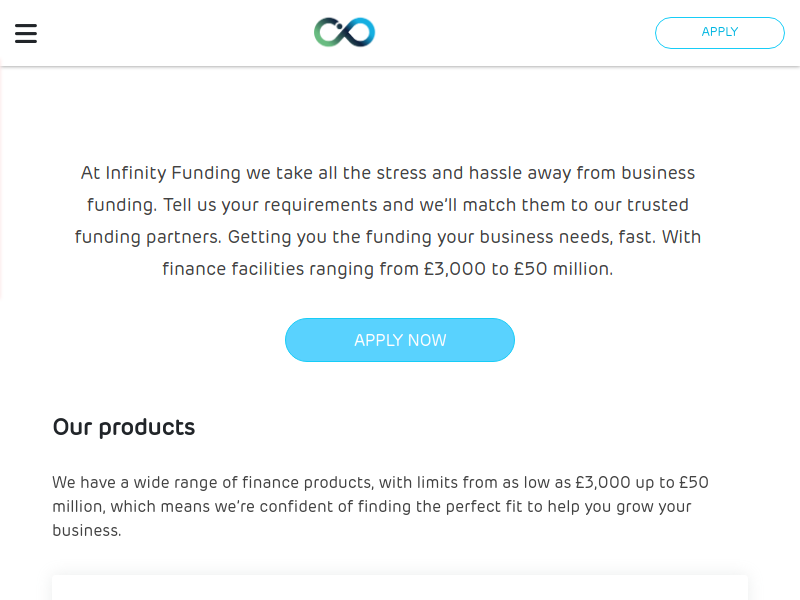Click the blue APPLY NOW button
The height and width of the screenshot is (600, 800).
click(399, 340)
